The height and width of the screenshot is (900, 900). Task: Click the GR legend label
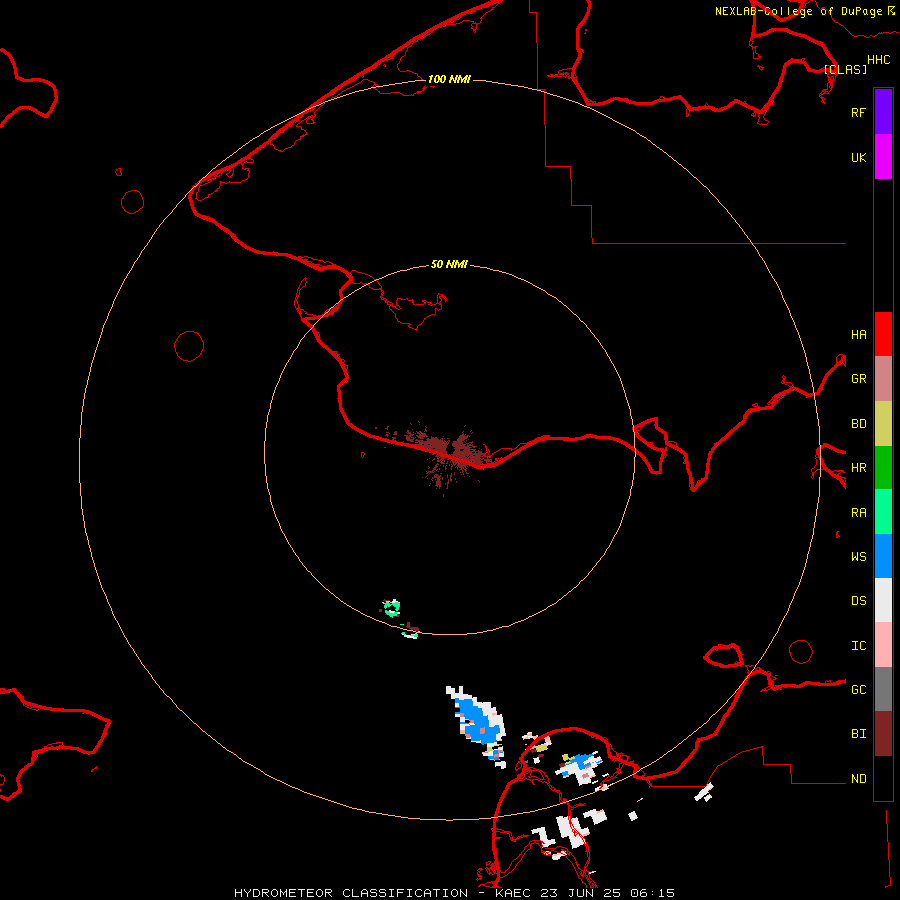coord(858,379)
